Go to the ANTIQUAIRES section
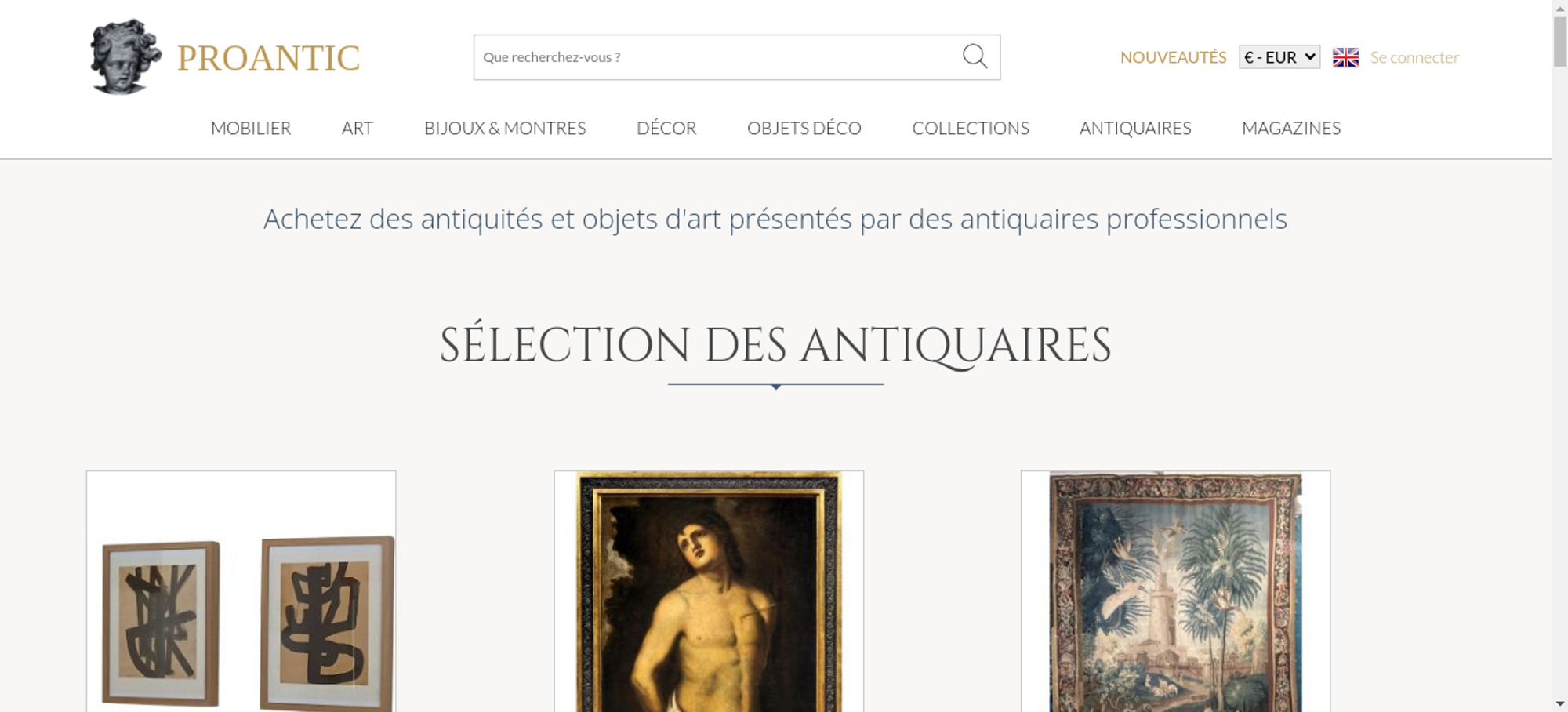The height and width of the screenshot is (712, 1568). [1135, 128]
